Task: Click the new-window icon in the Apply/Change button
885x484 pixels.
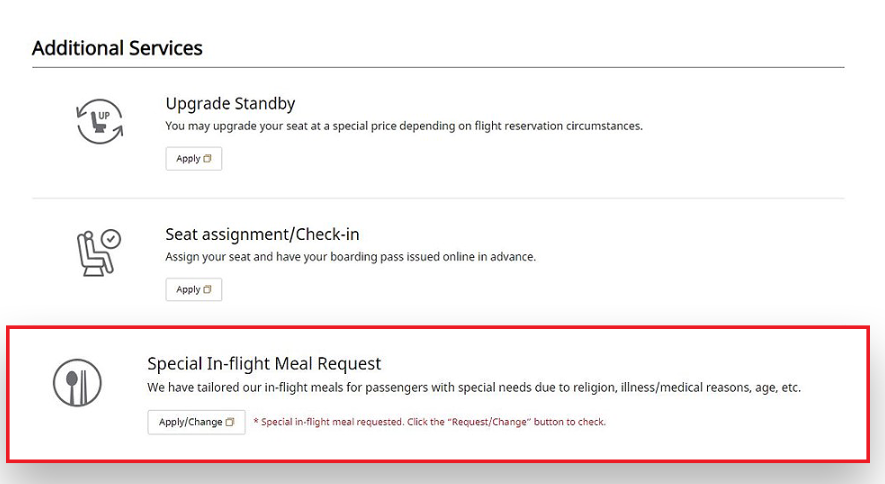Action: [x=230, y=422]
